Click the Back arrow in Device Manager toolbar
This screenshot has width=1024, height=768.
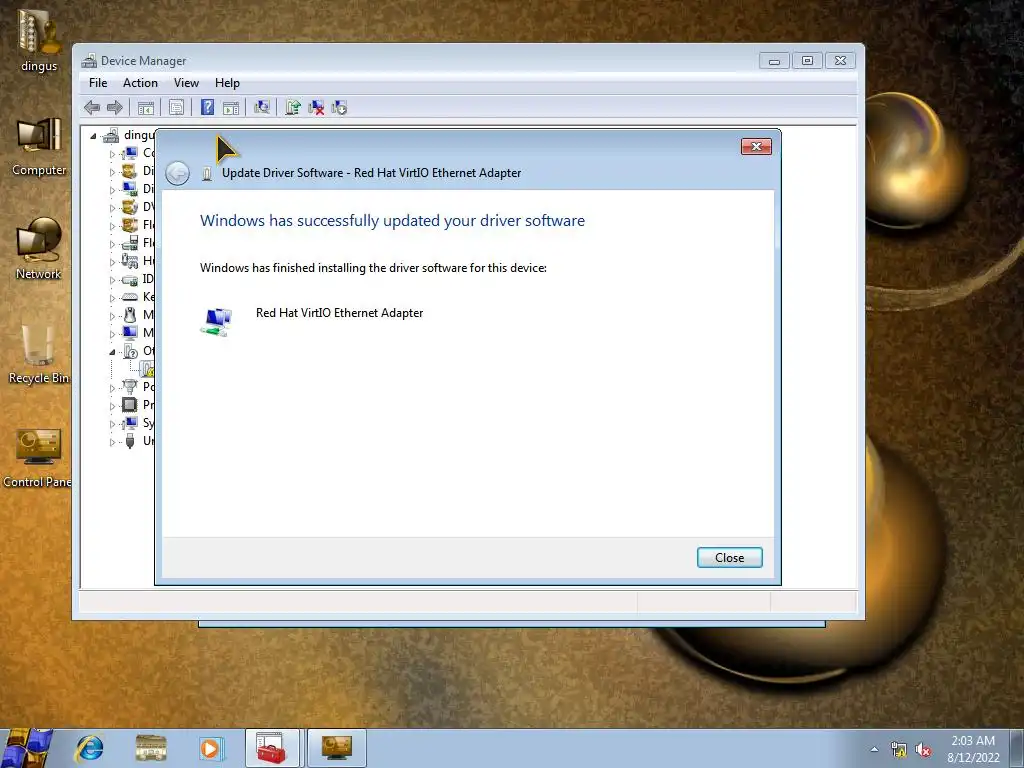92,108
